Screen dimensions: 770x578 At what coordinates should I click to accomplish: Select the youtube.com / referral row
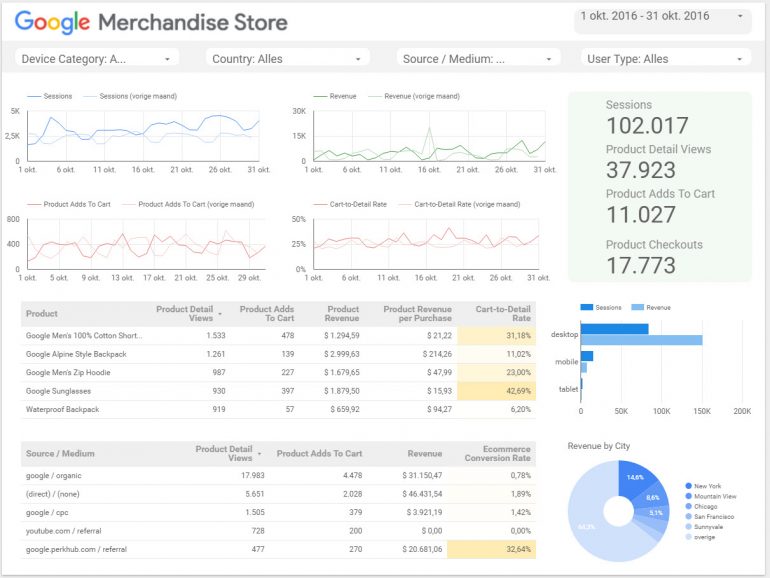[278, 531]
